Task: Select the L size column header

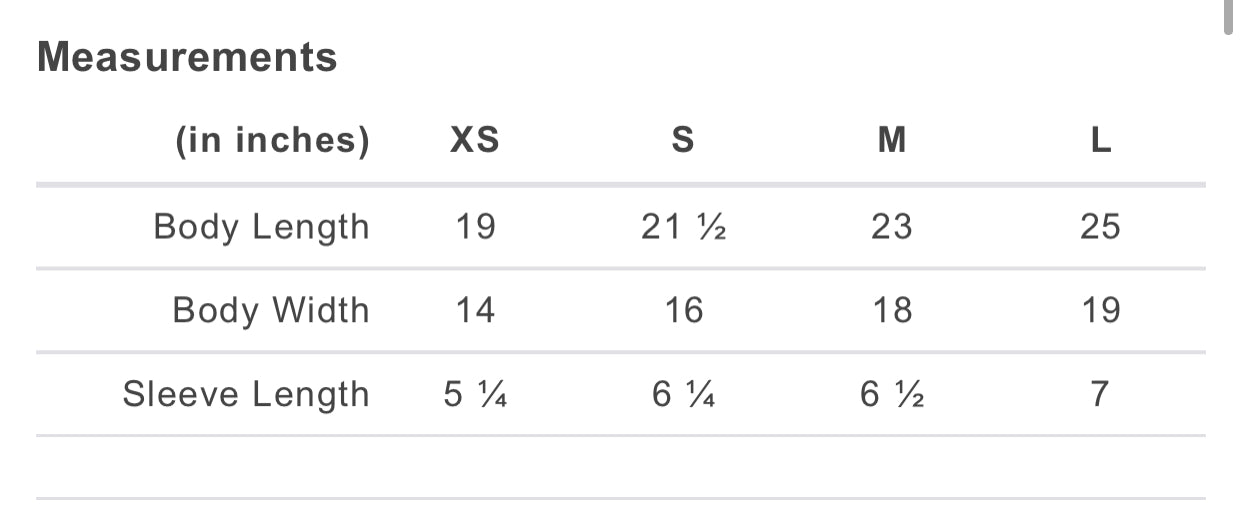Action: click(1100, 141)
